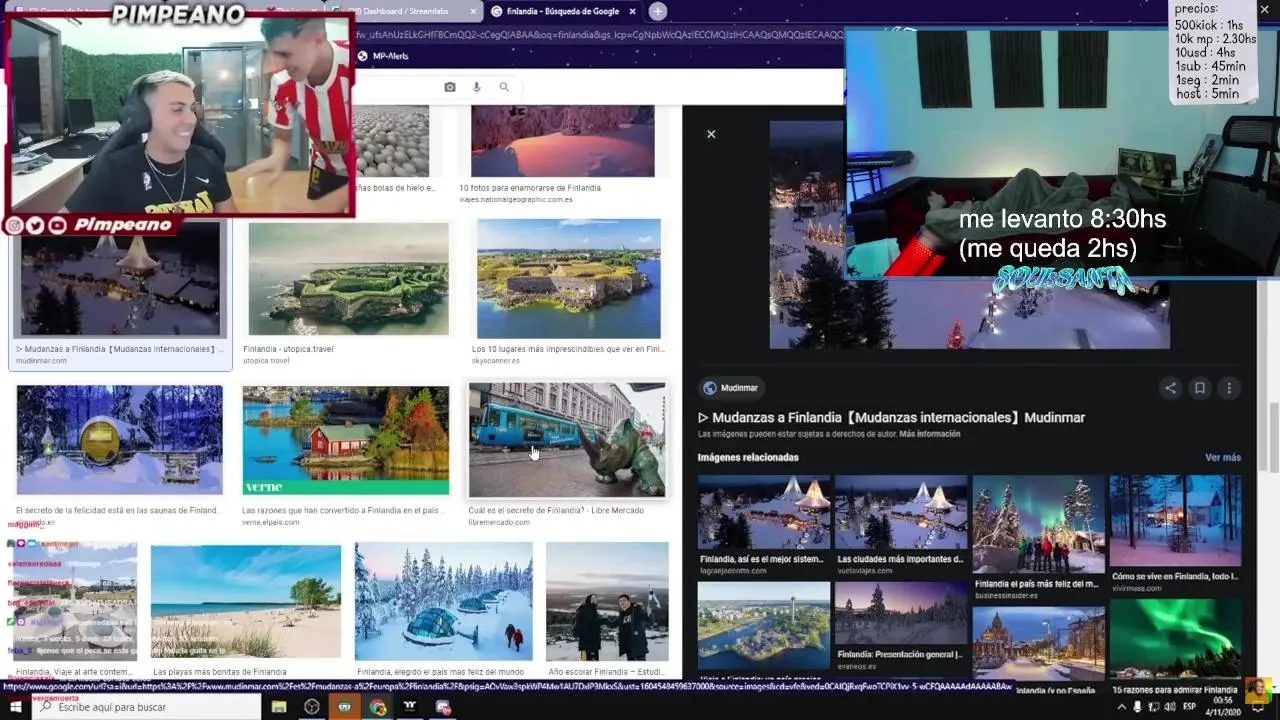Click the Más información copyright link
This screenshot has height=720, width=1280.
coord(929,434)
